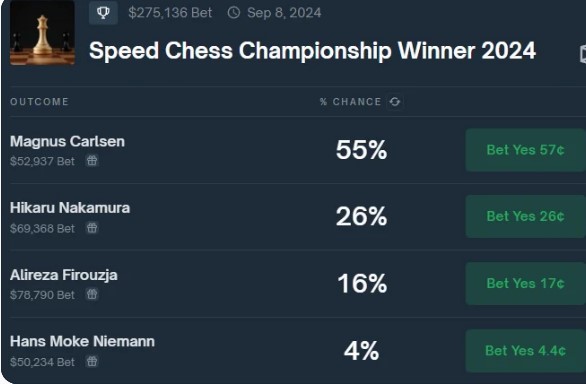Click the trophy icon badge
The width and height of the screenshot is (586, 384).
click(x=103, y=12)
